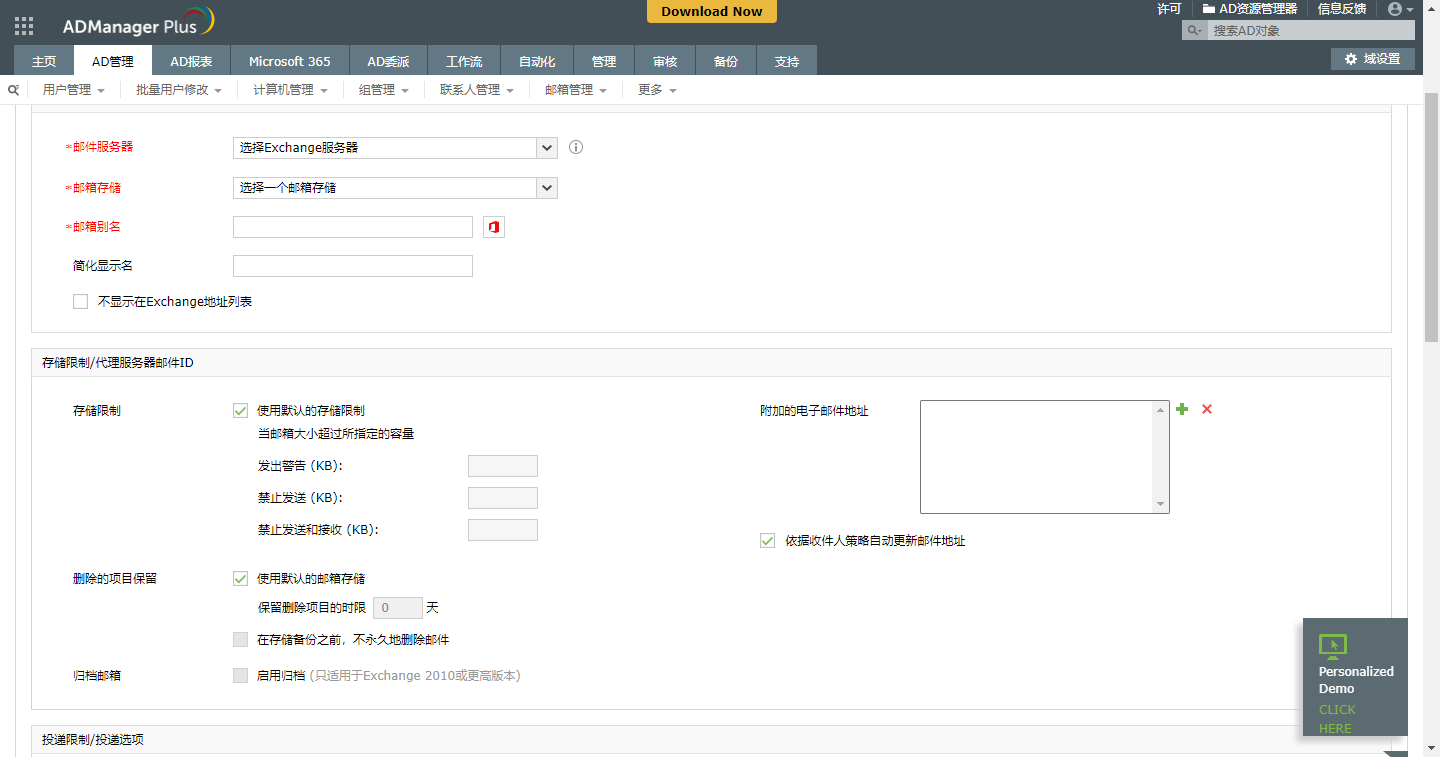Click the Download Now button

tap(711, 12)
